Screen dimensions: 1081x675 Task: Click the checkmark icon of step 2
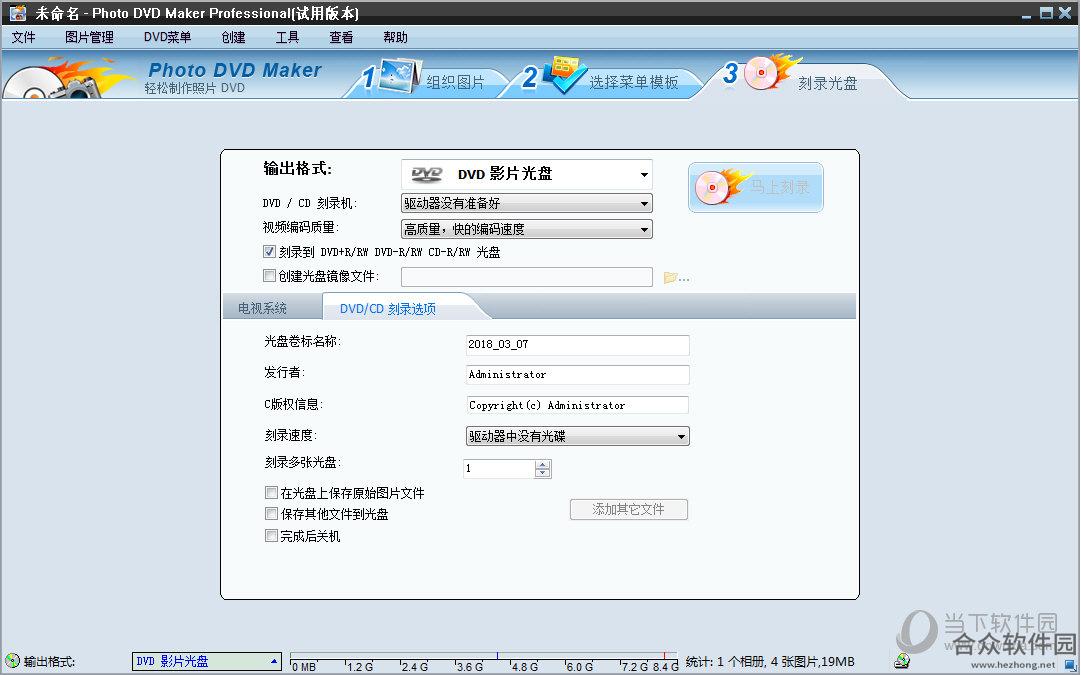[x=564, y=74]
